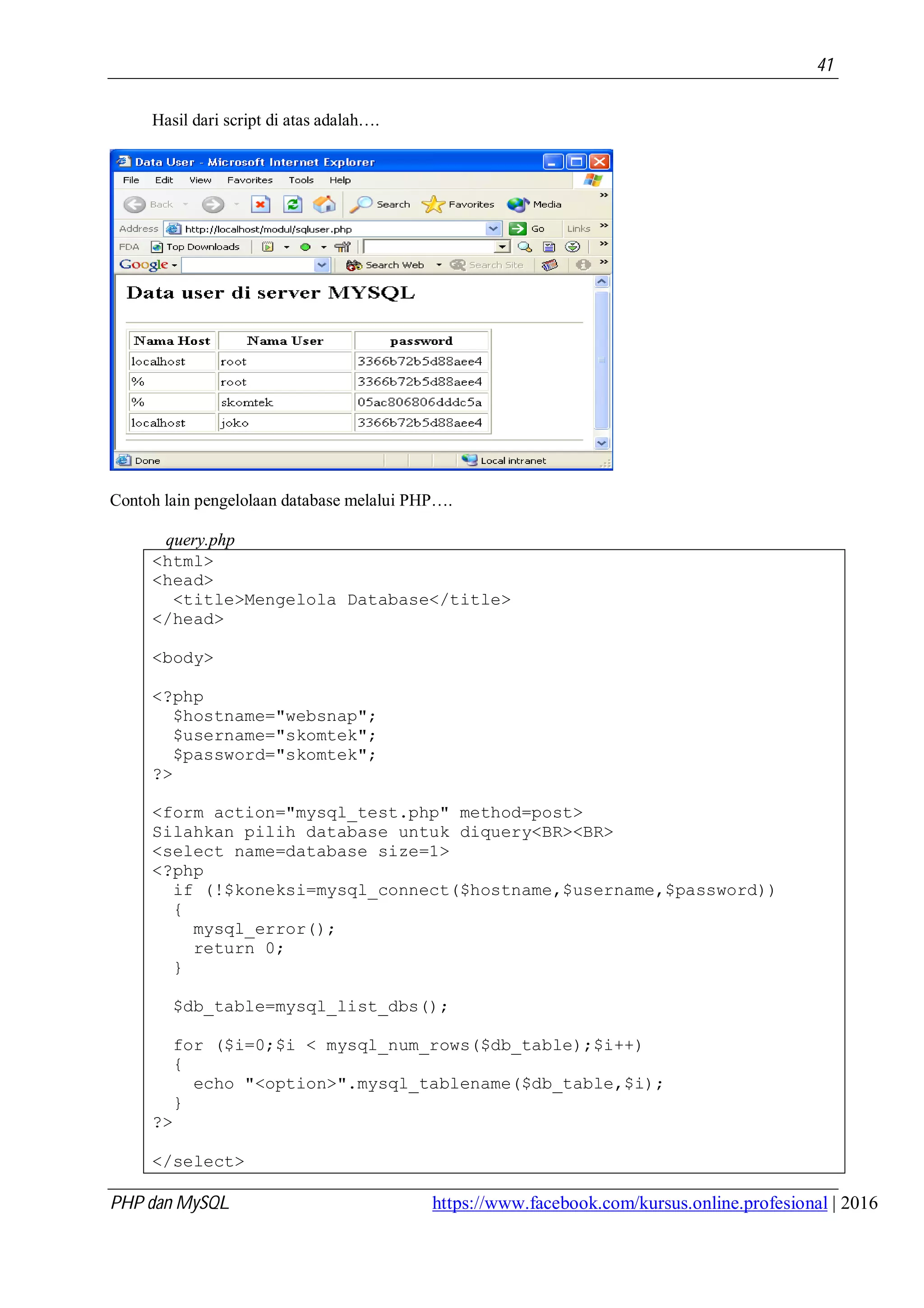Open the FDA toolbar combo box dropdown

pyautogui.click(x=502, y=247)
